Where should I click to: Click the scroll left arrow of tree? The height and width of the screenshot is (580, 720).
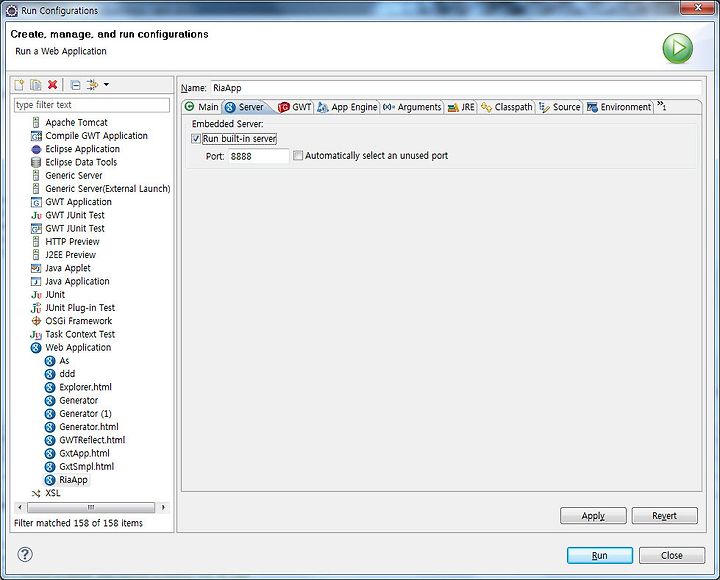click(x=19, y=507)
